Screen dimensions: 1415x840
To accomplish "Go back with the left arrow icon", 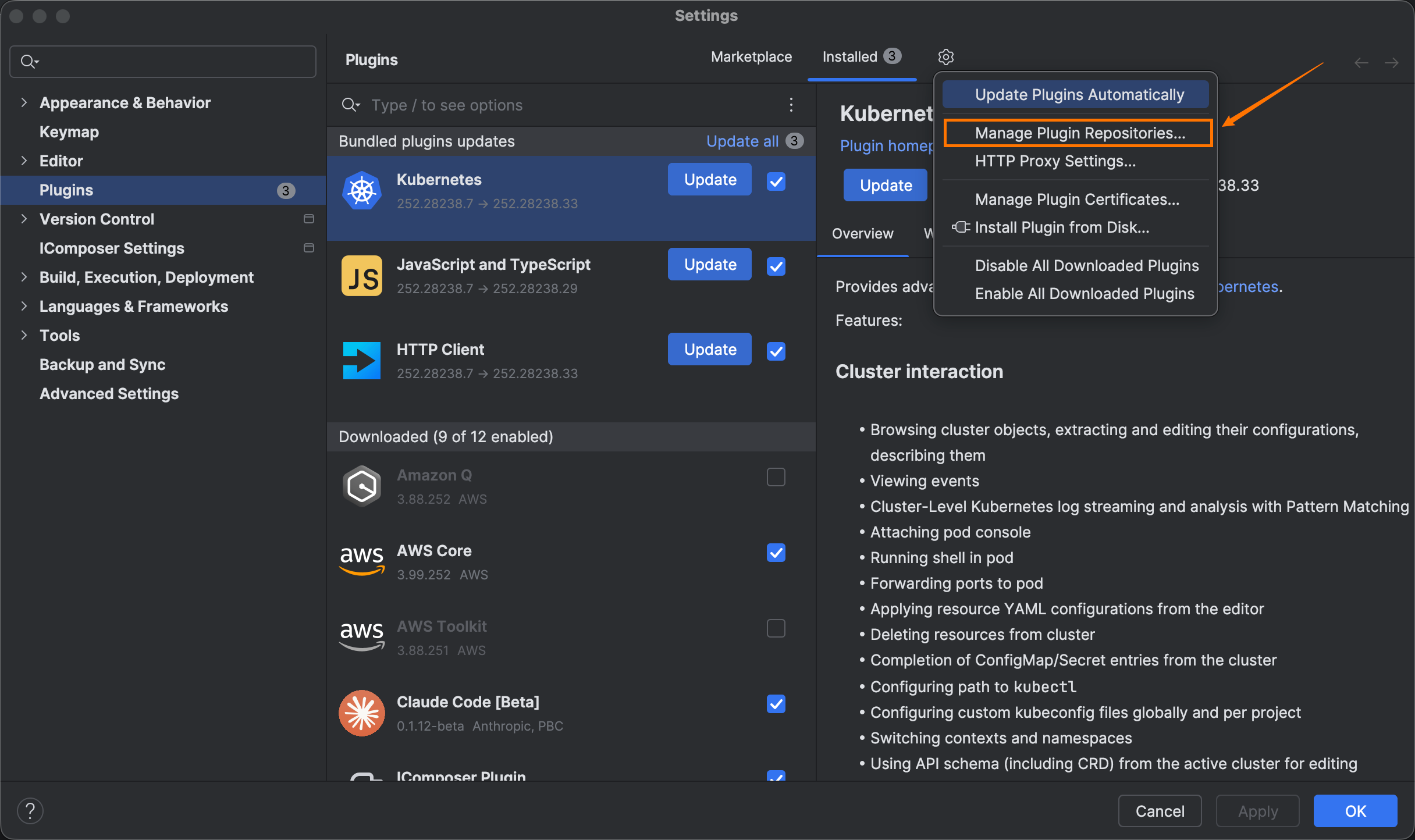I will (1361, 63).
